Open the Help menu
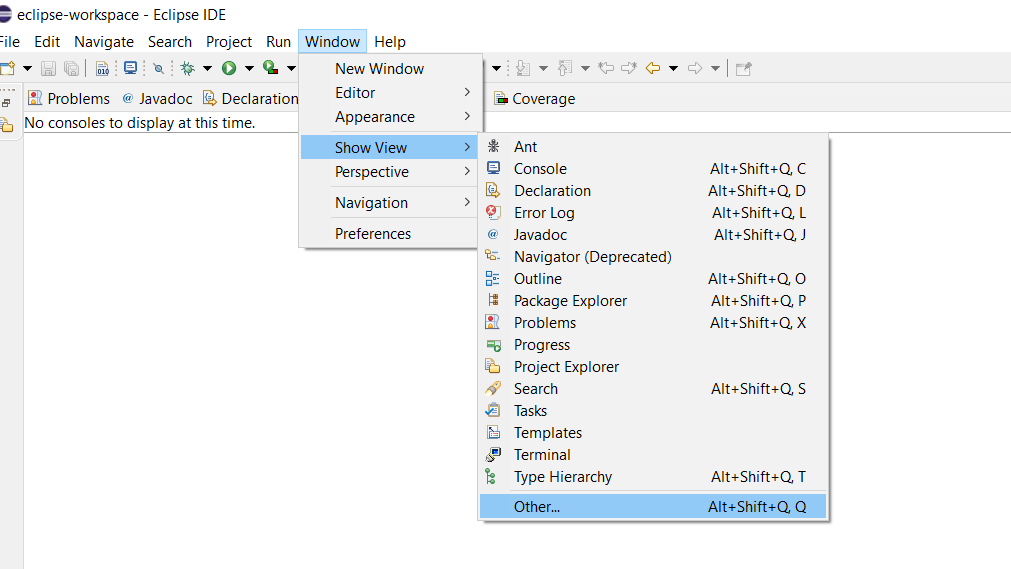The width and height of the screenshot is (1011, 569). (390, 42)
